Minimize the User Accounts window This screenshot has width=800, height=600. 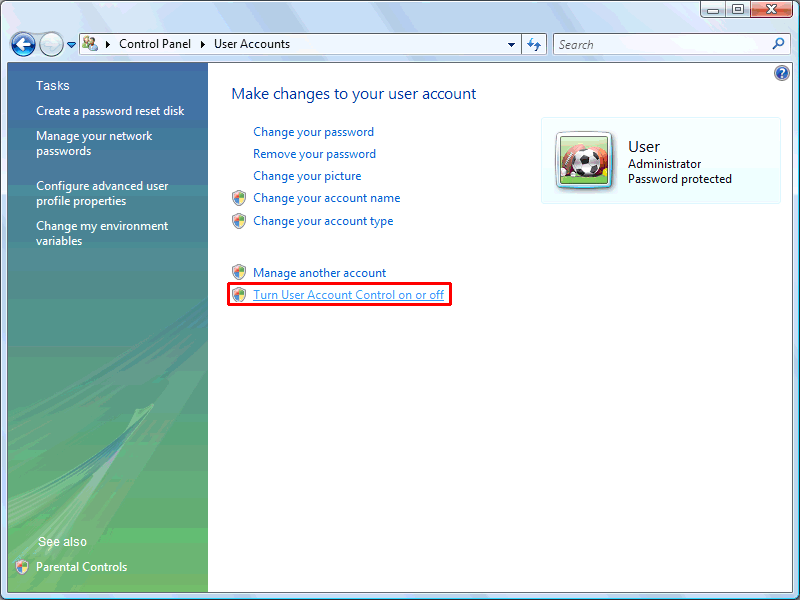click(x=713, y=9)
